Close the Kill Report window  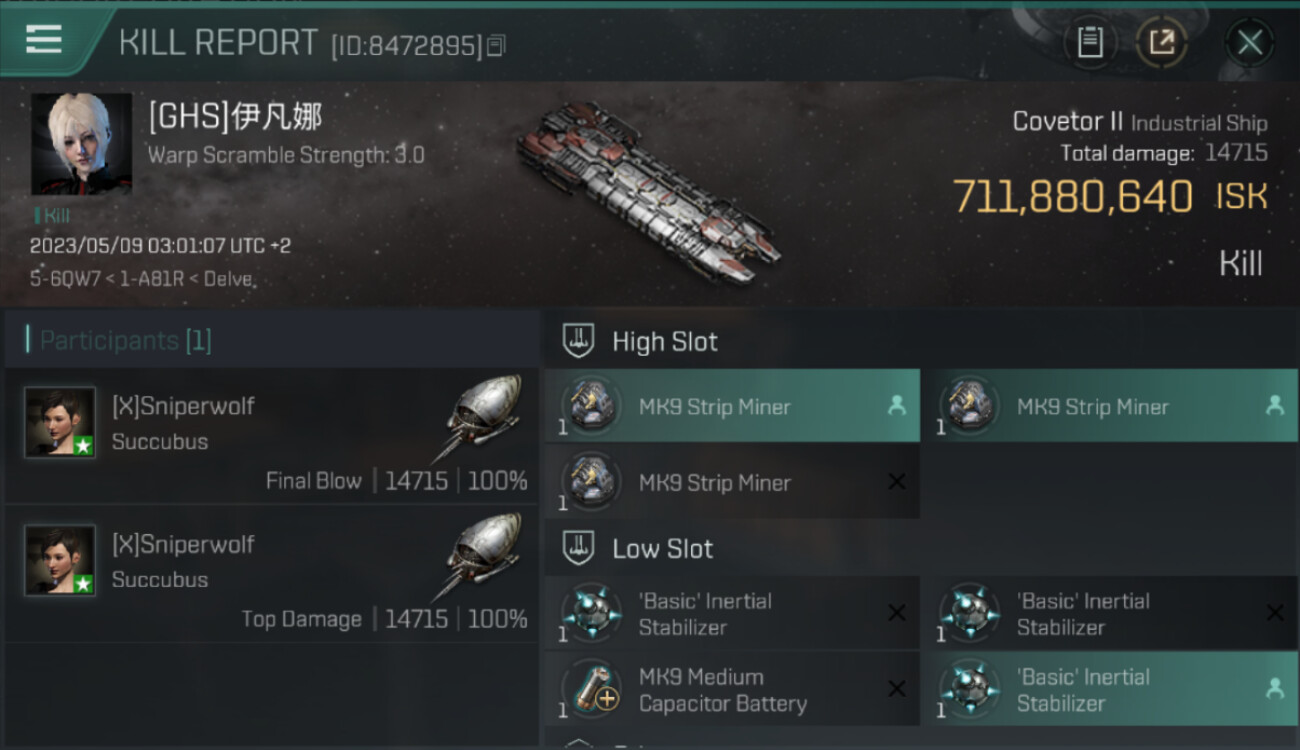pyautogui.click(x=1249, y=42)
